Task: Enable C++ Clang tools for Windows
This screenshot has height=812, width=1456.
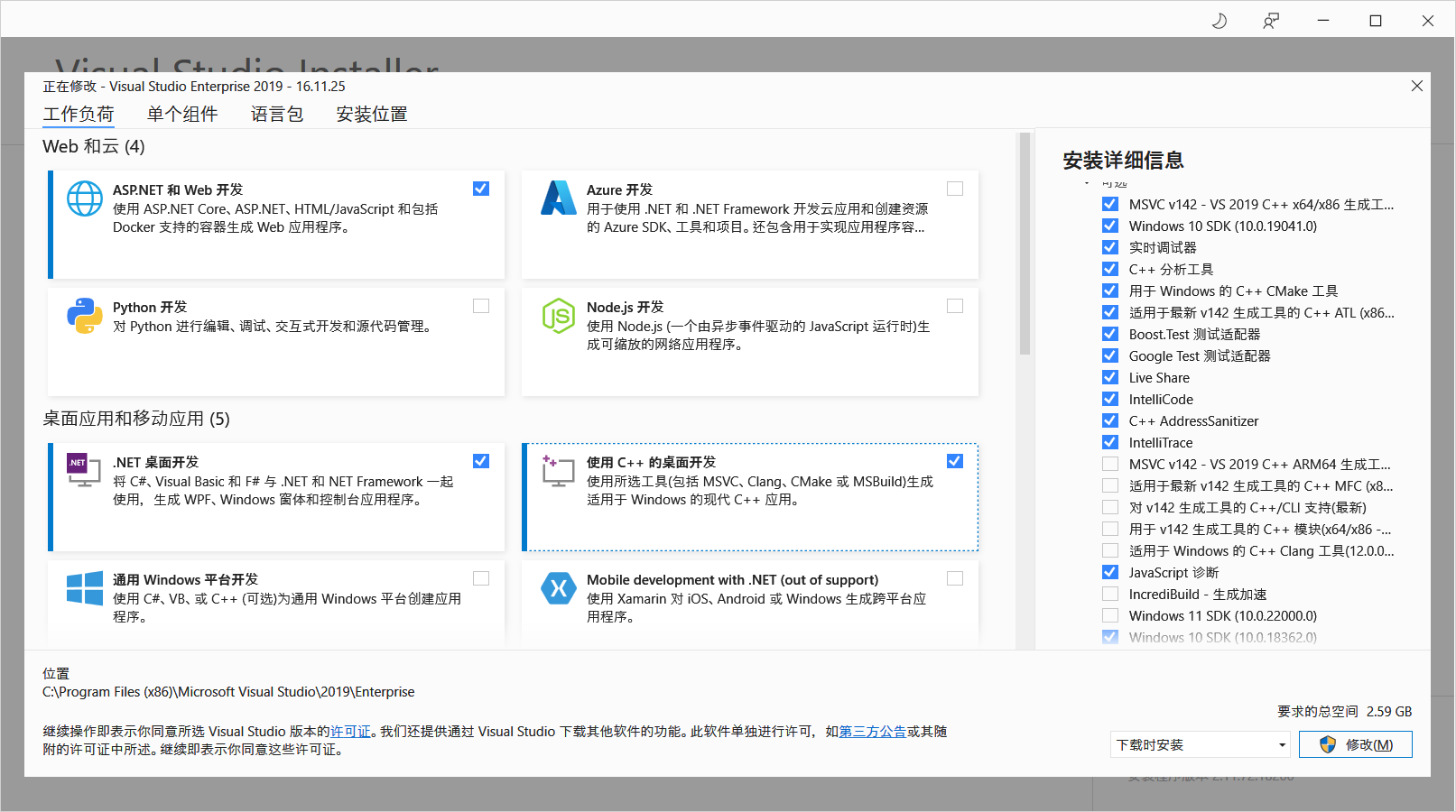Action: (x=1110, y=550)
